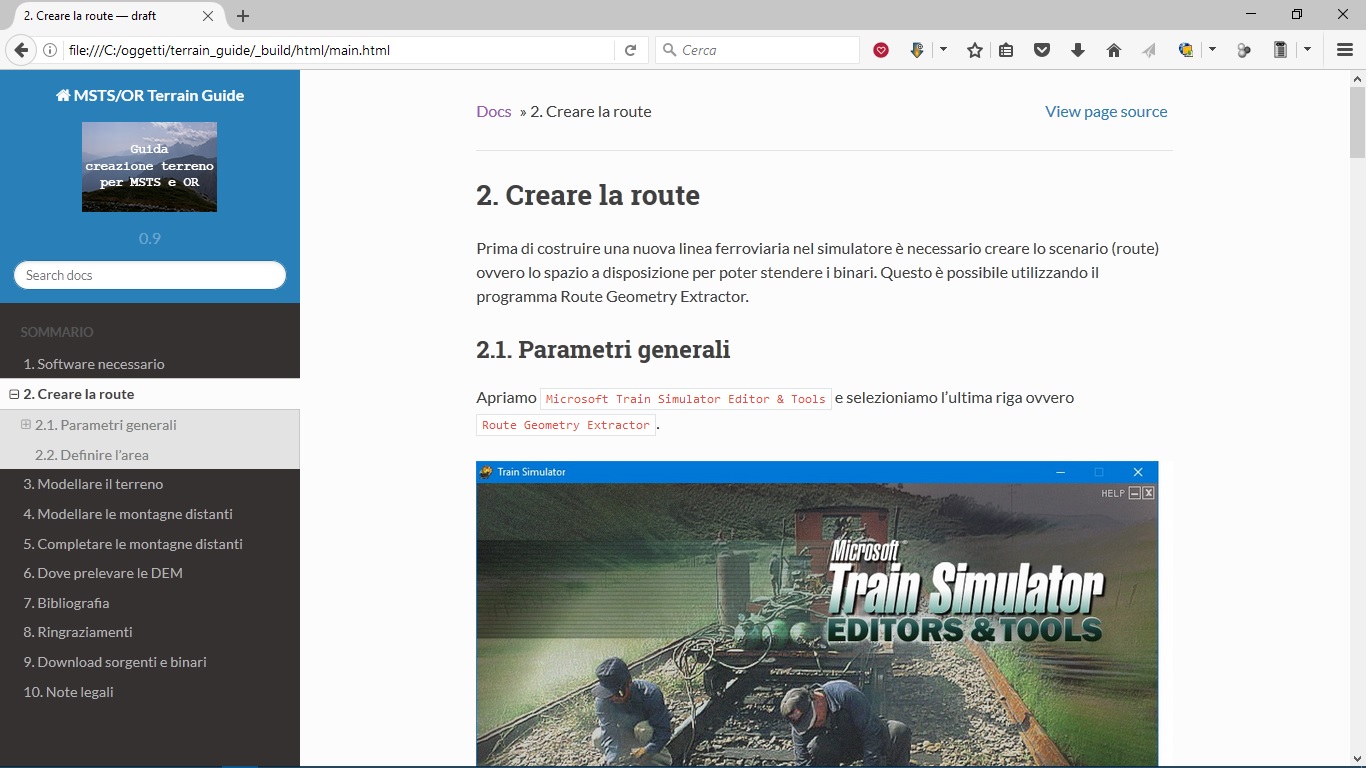Screen dimensions: 1366x768
Task: Open dropdown beside download helper extension
Action: 943,50
